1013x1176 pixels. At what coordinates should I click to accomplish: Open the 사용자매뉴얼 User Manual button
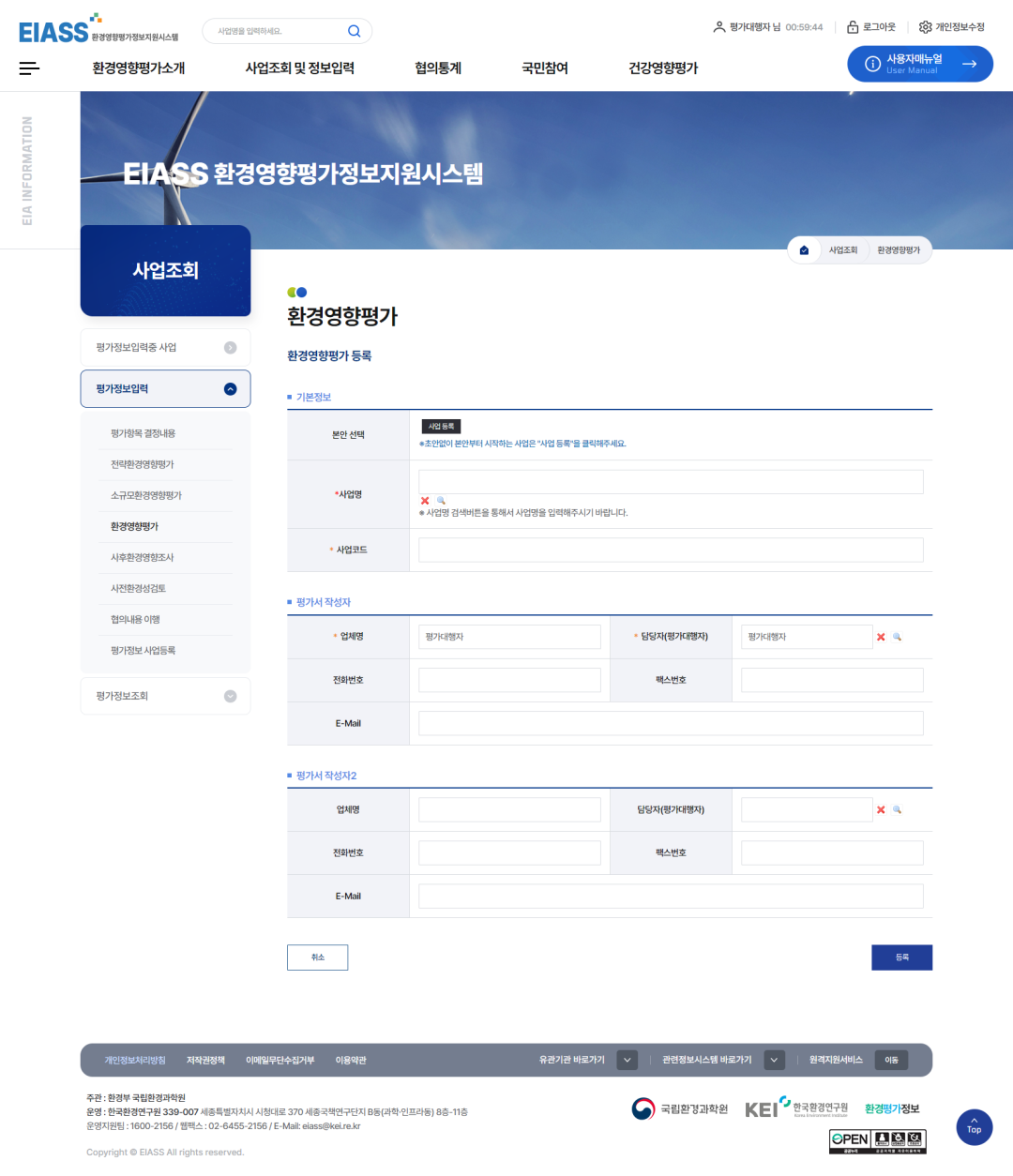tap(919, 64)
